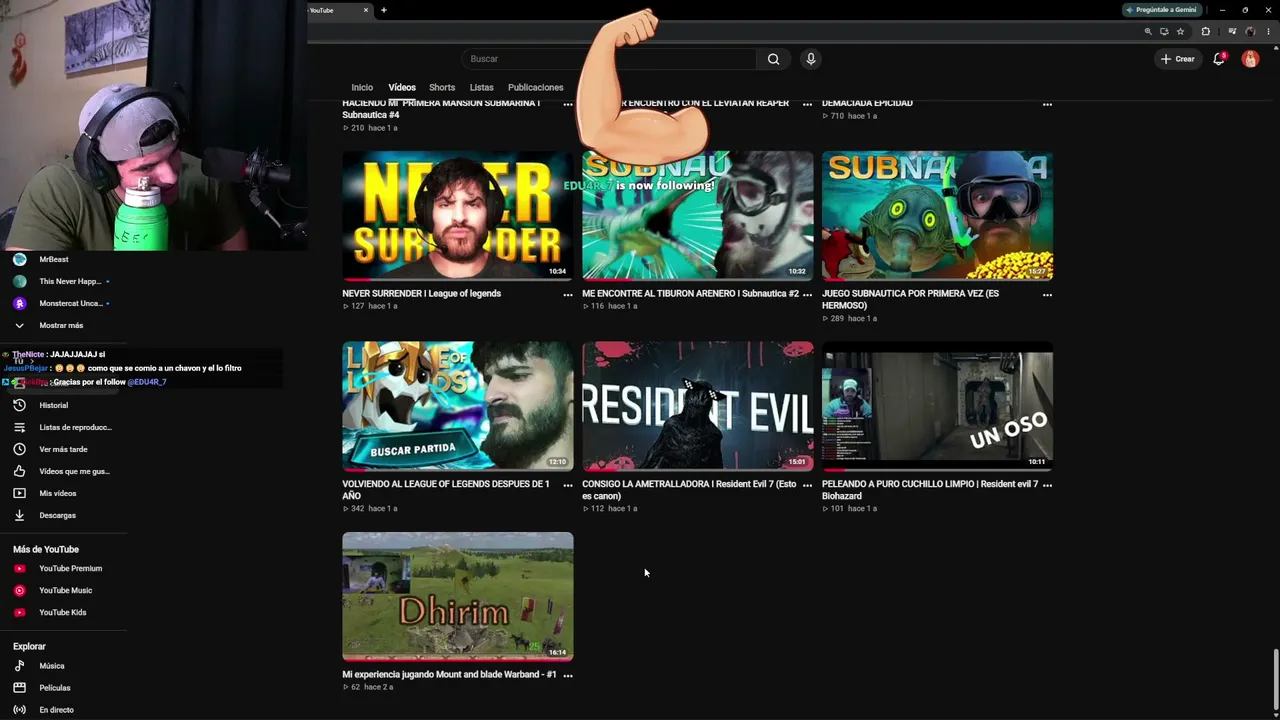Click the Crear button
The image size is (1280, 720).
click(1178, 59)
